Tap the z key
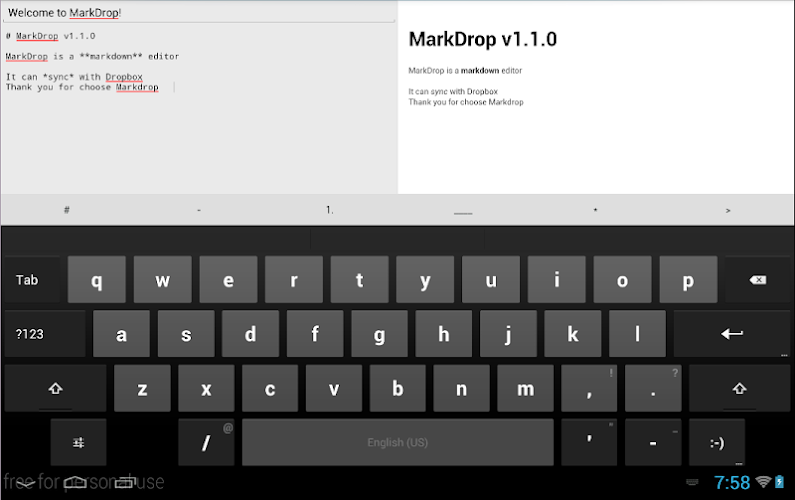This screenshot has width=795, height=500. click(142, 388)
